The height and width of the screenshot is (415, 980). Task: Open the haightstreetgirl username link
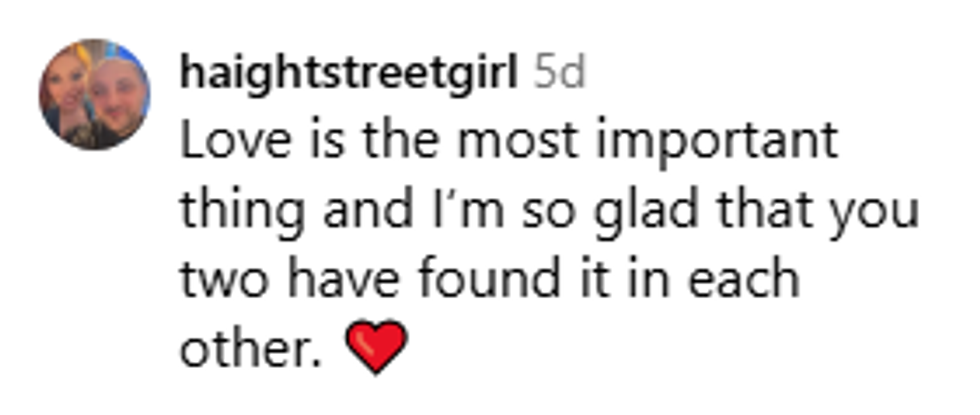tap(349, 72)
